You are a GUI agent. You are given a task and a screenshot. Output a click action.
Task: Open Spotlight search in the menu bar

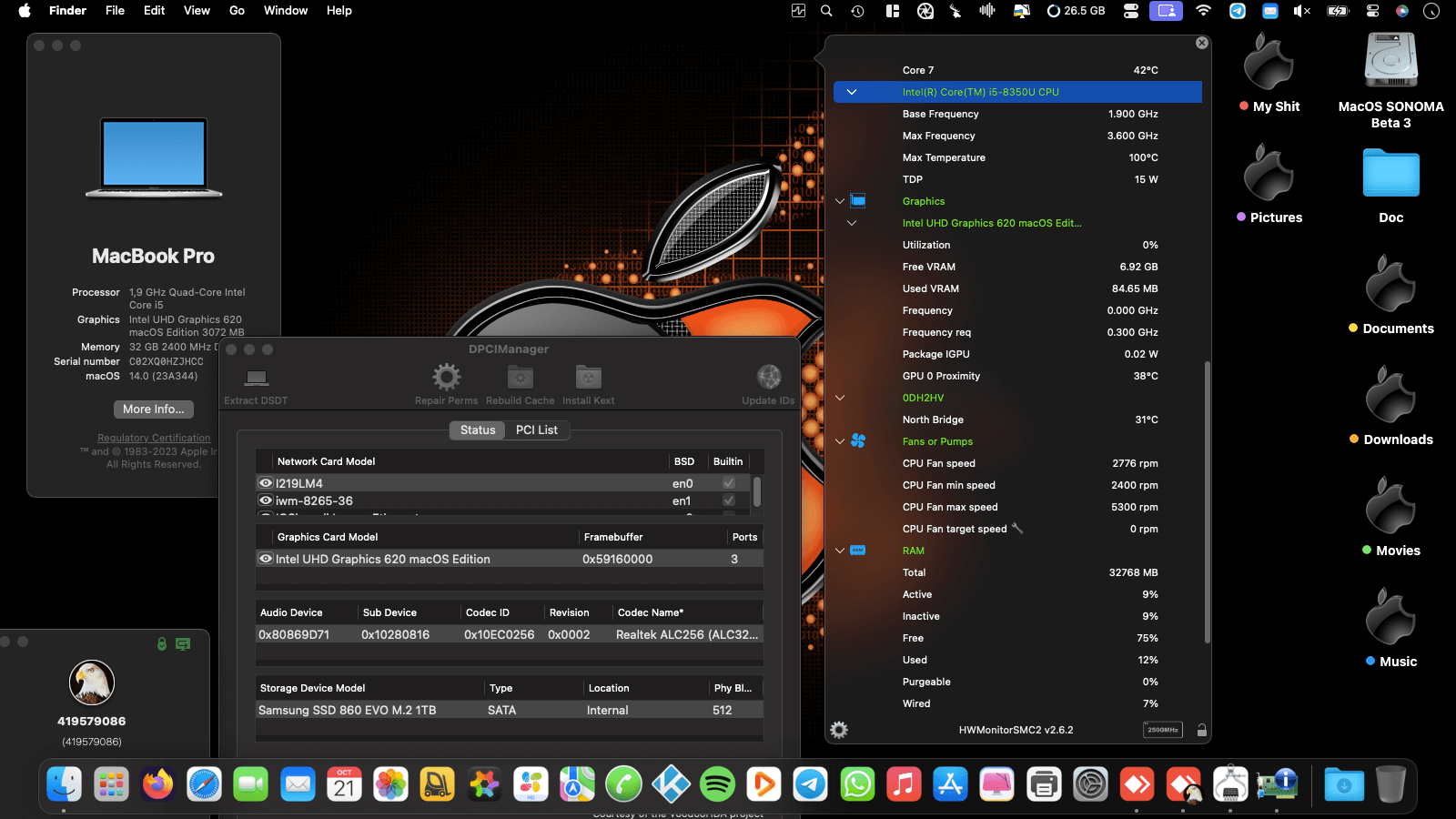pyautogui.click(x=826, y=11)
